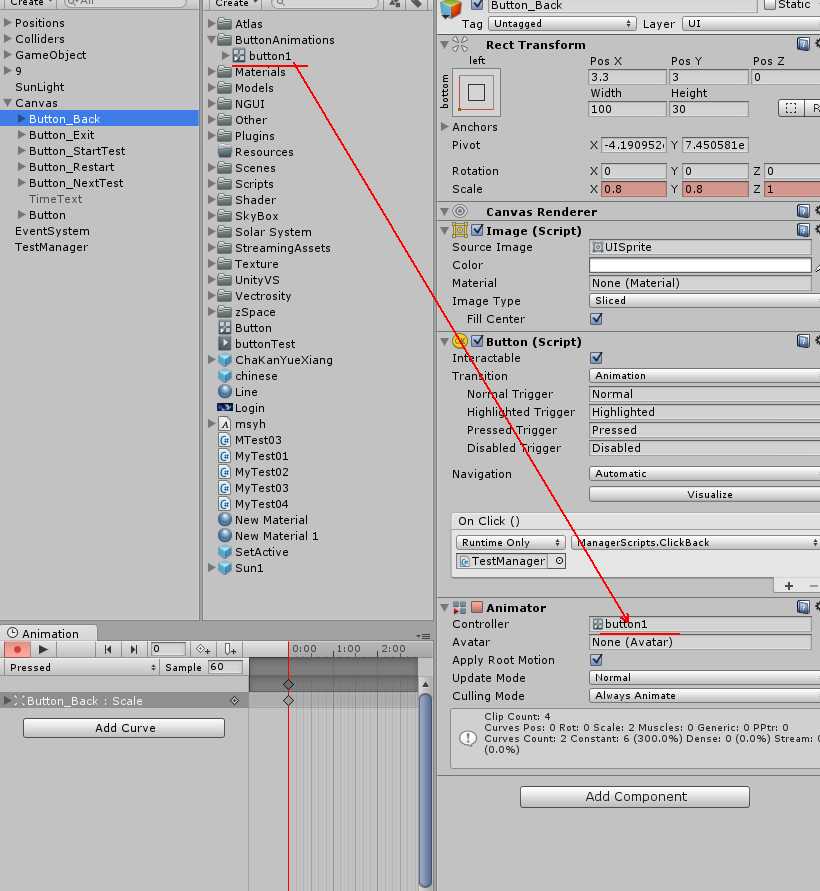Select the Scripts folder in Project
The height and width of the screenshot is (891, 820).
pyautogui.click(x=254, y=184)
